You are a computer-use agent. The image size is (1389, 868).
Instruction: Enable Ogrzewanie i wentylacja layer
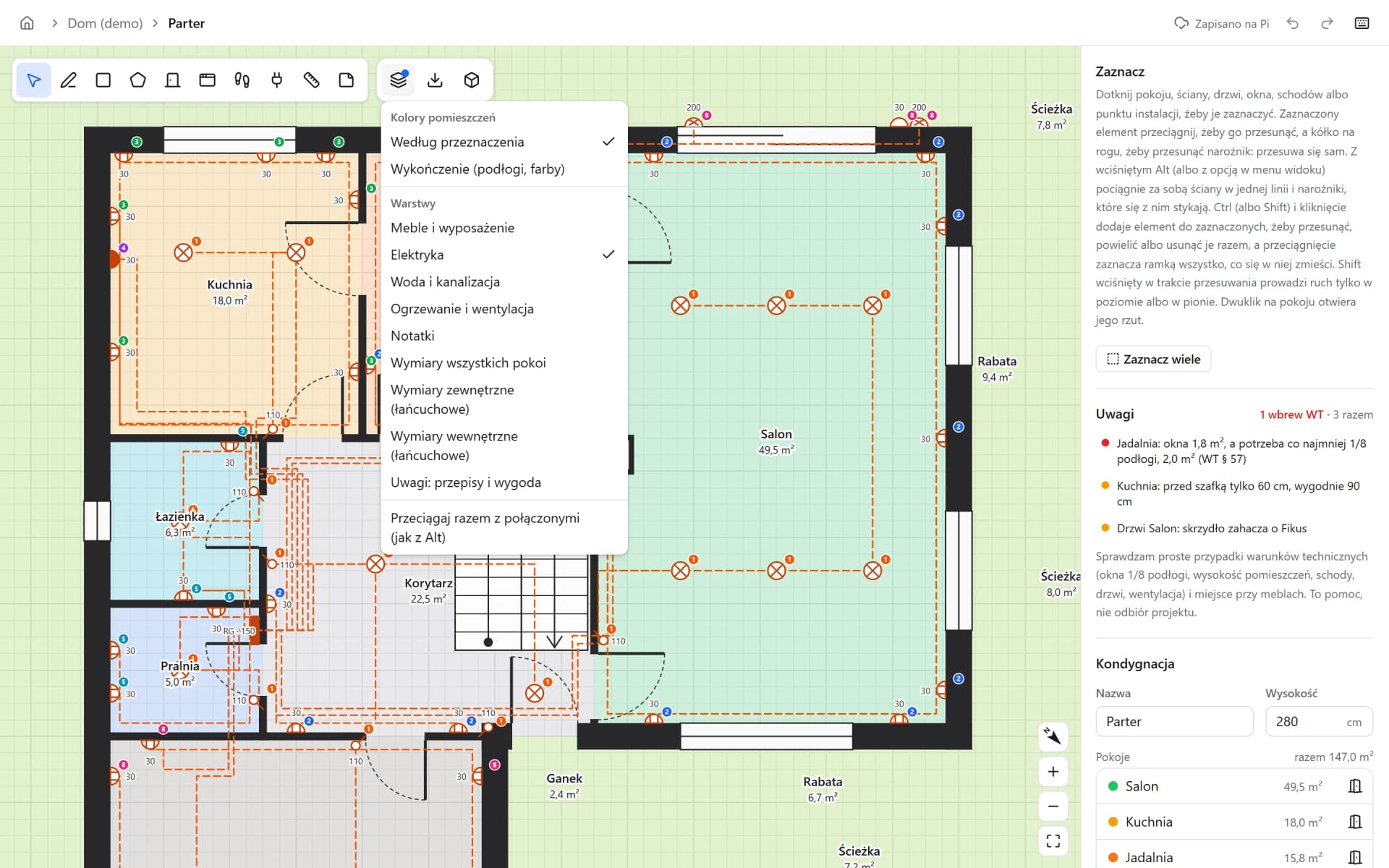tap(504, 309)
